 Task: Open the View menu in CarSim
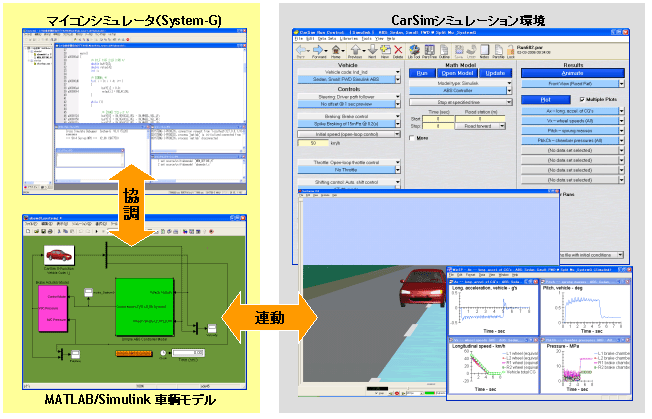pos(379,39)
